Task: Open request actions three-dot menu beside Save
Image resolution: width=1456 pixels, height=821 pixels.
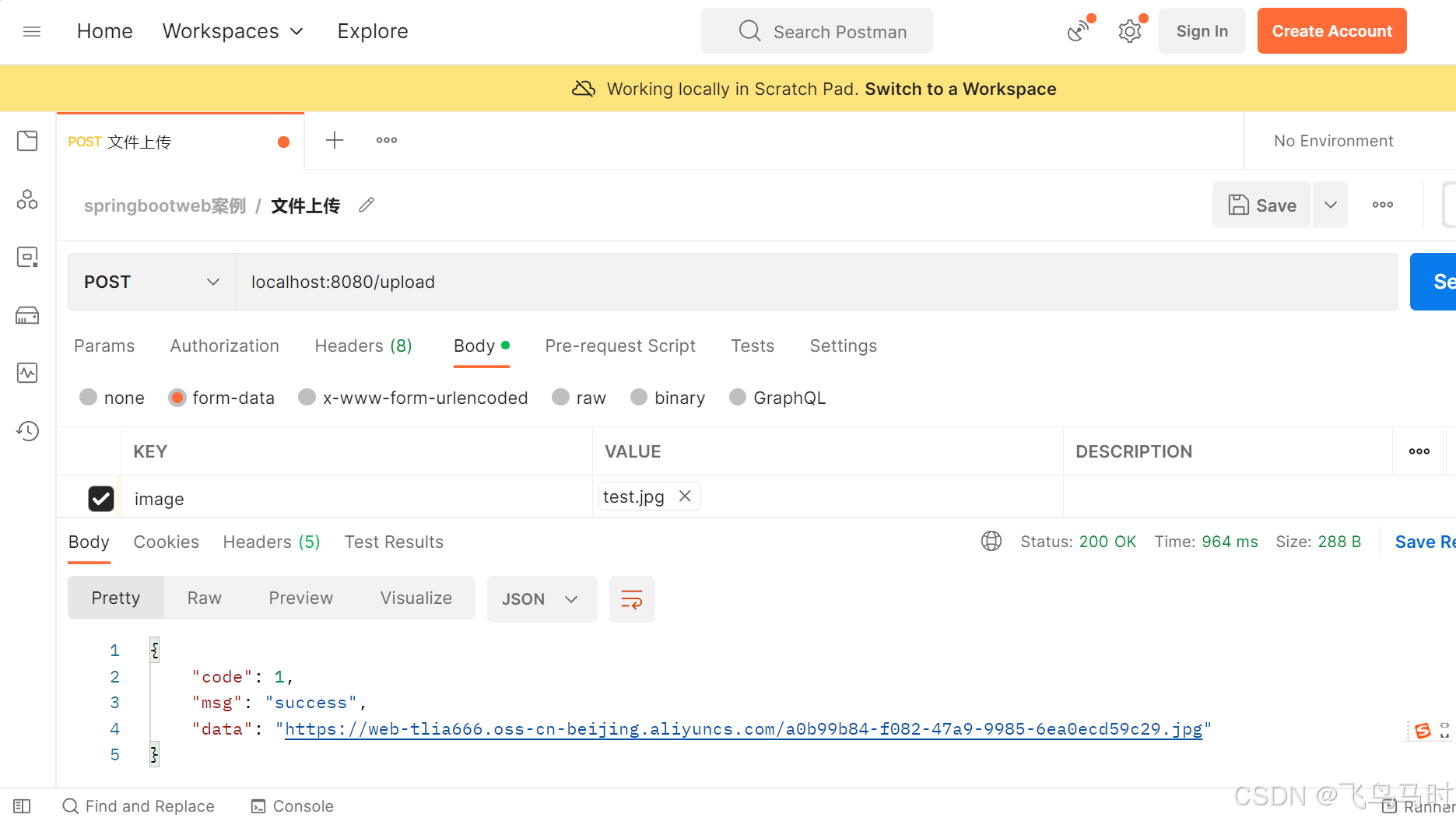Action: click(1383, 205)
